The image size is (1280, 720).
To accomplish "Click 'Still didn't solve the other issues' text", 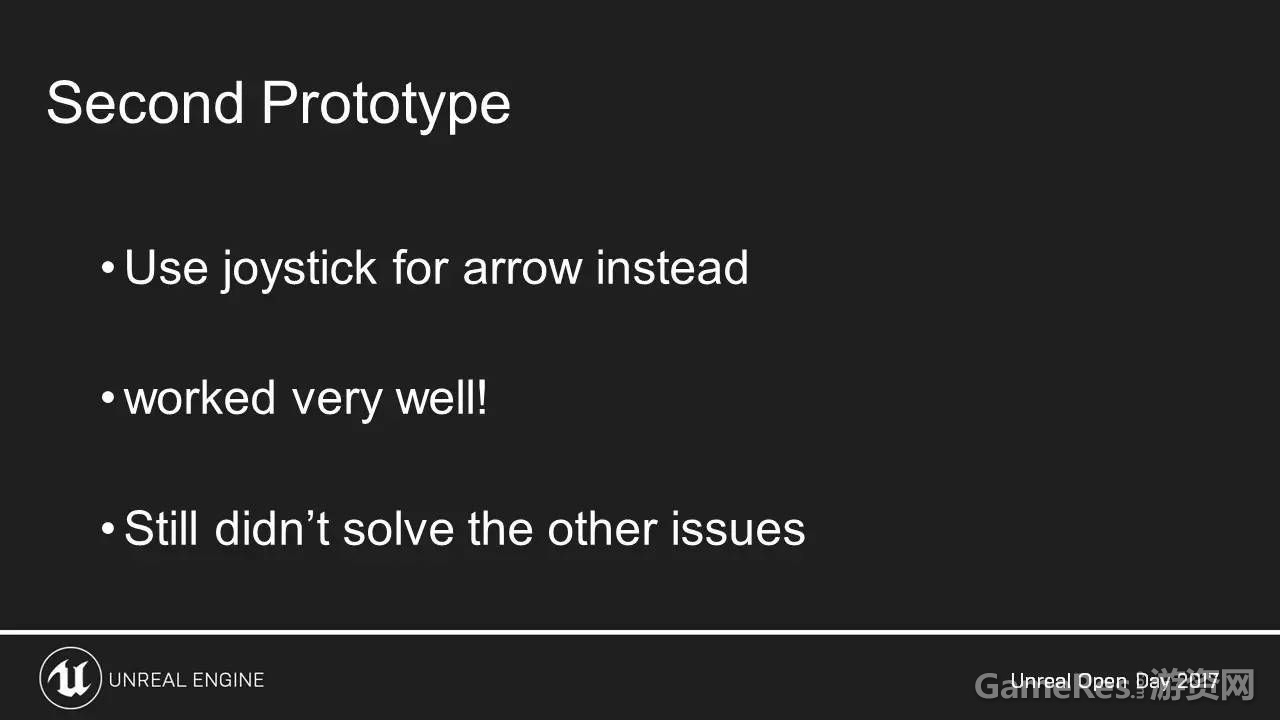I will click(465, 528).
